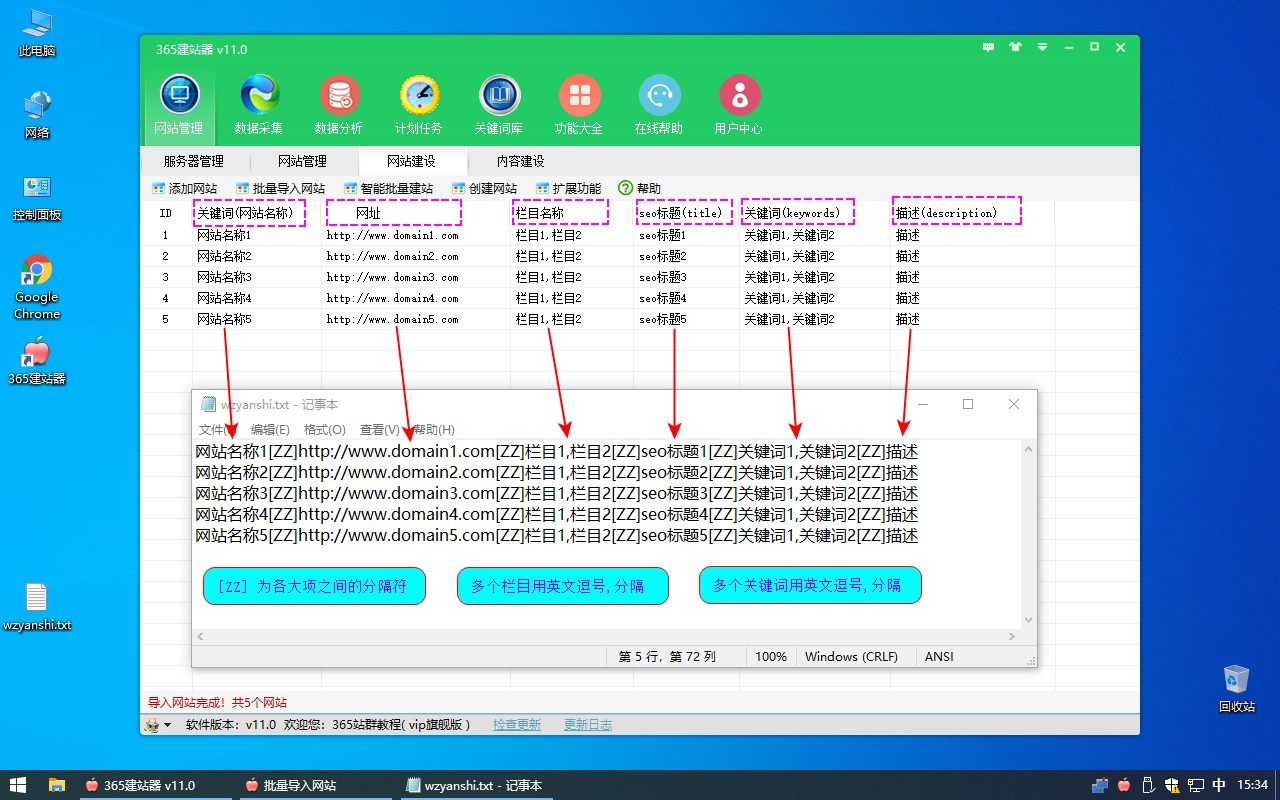Click the 批量导入网站 toolbar item
The image size is (1280, 800).
coord(281,188)
